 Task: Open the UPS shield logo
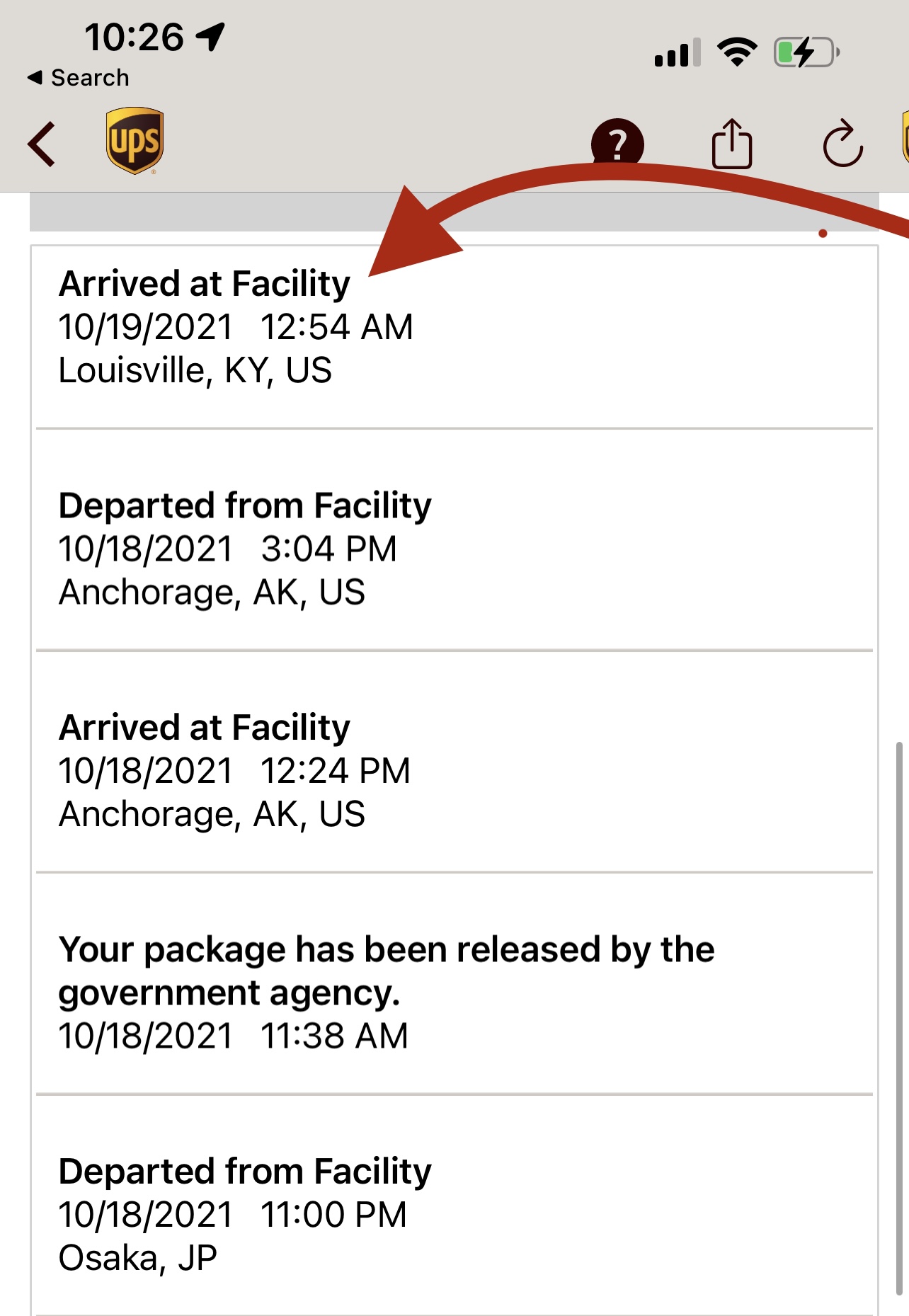point(135,141)
